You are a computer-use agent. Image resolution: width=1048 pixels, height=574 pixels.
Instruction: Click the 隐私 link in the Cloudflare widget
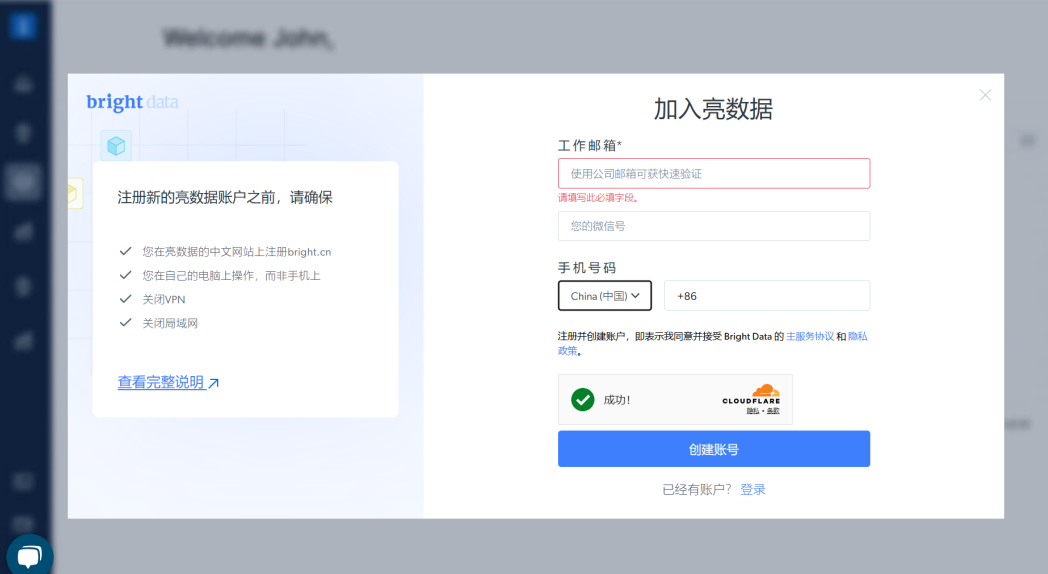click(x=753, y=411)
